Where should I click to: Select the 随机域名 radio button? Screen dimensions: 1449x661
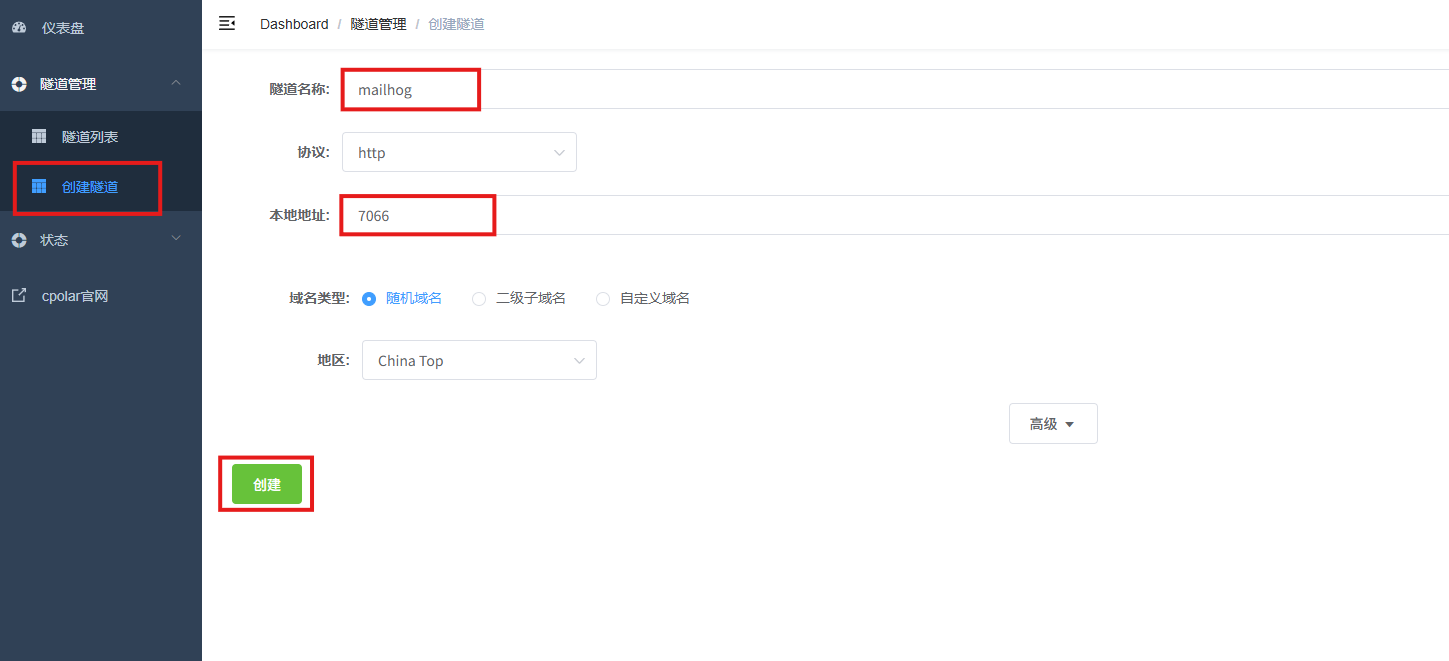(369, 298)
